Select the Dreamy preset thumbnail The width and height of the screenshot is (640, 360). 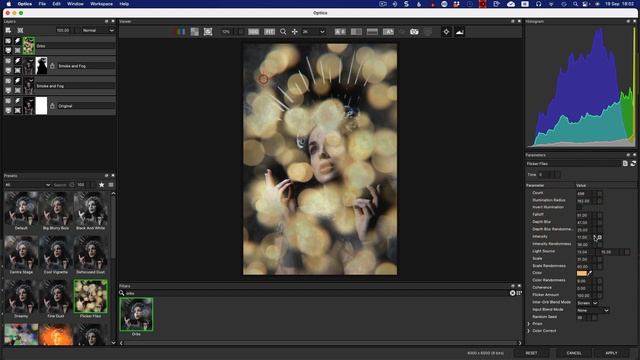pyautogui.click(x=21, y=297)
